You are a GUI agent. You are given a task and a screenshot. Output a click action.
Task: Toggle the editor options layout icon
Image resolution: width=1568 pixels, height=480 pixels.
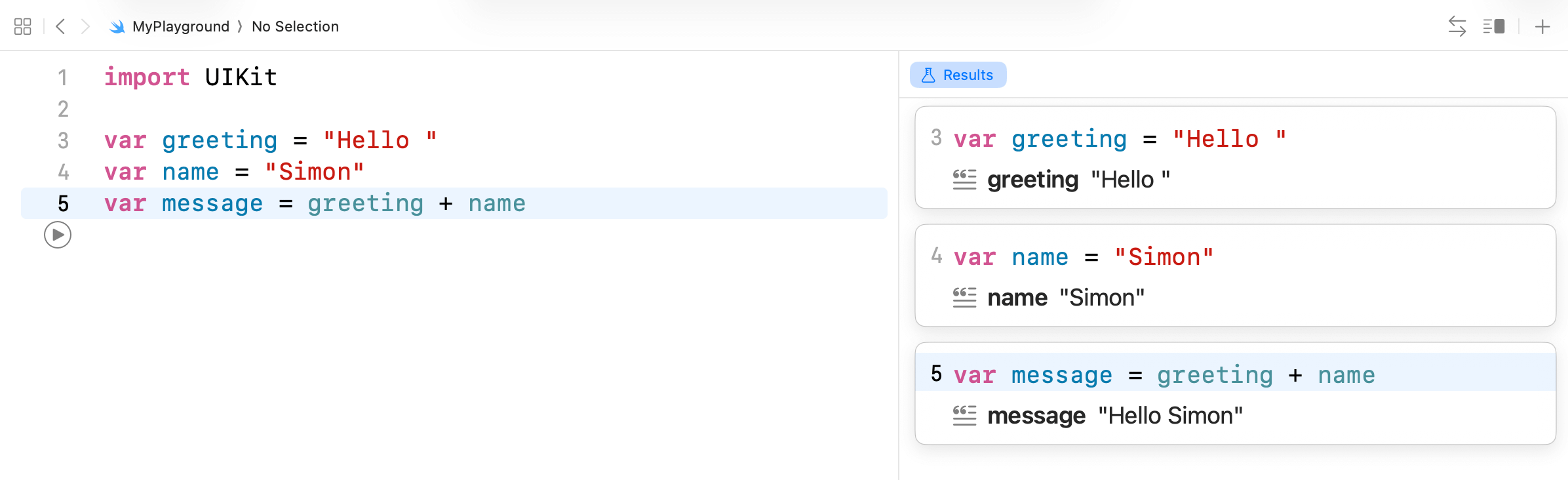(1494, 26)
